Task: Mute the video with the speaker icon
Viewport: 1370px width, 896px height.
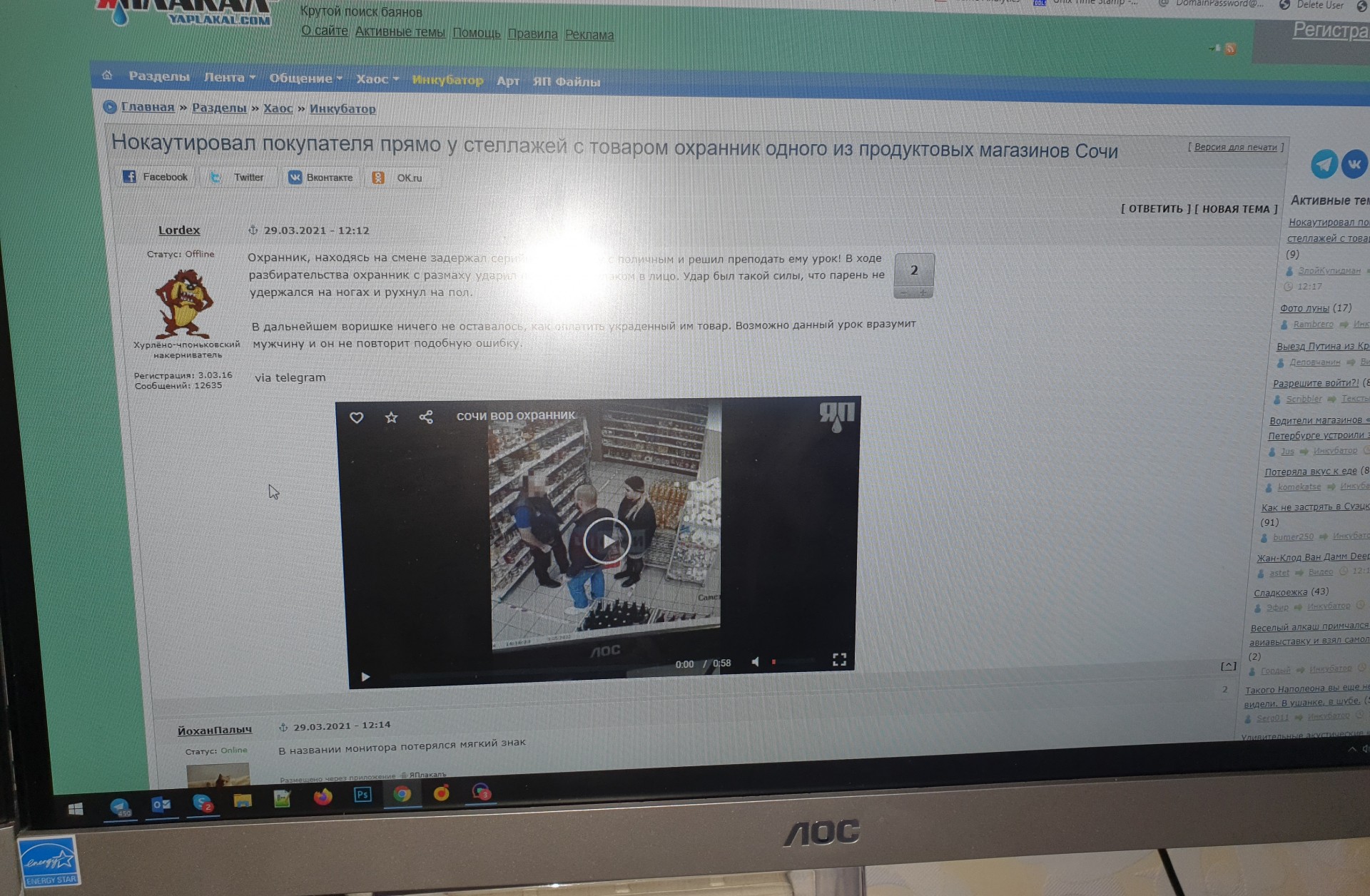Action: click(x=755, y=662)
